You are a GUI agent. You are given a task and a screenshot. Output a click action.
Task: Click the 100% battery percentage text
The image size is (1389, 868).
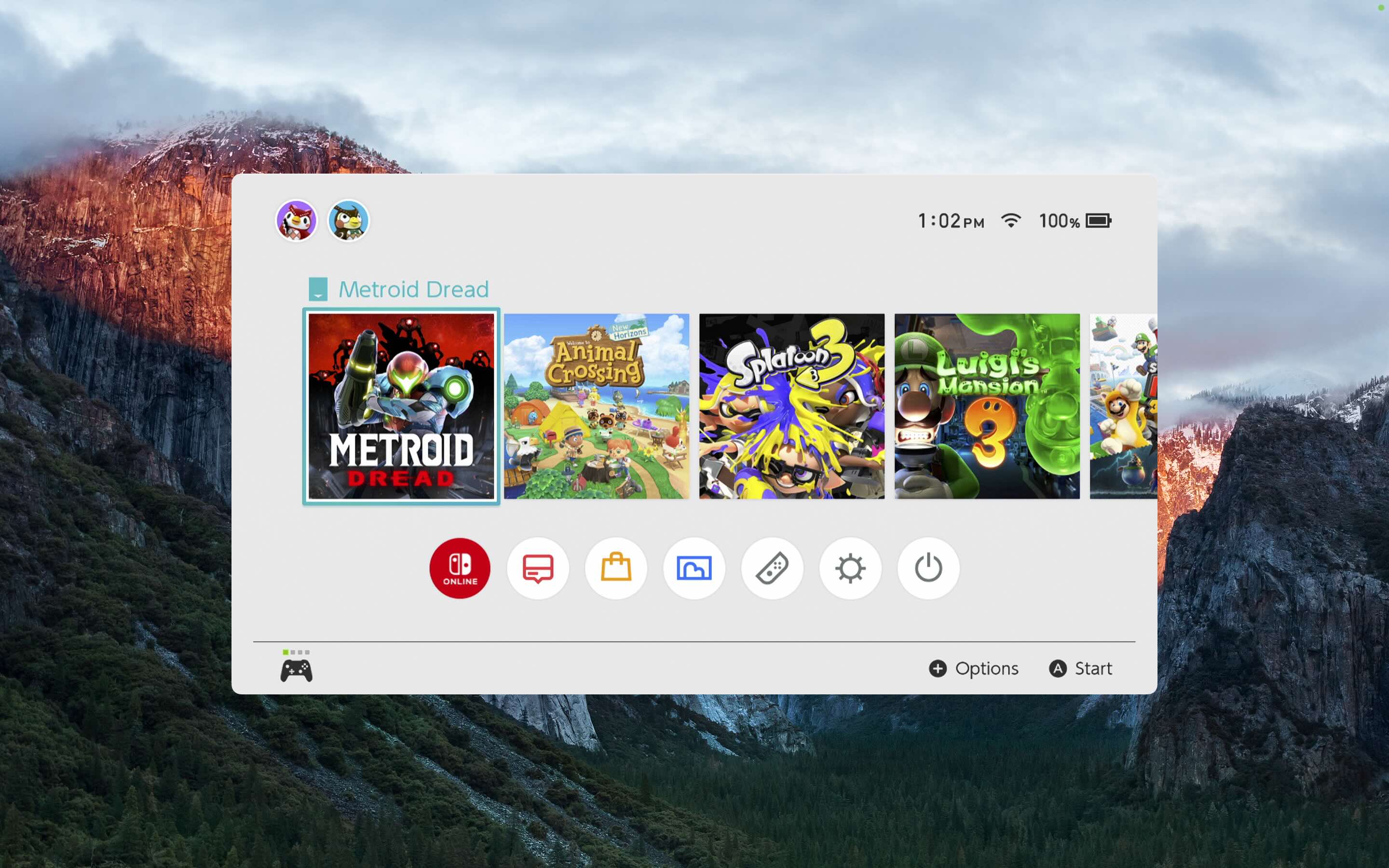point(1060,221)
